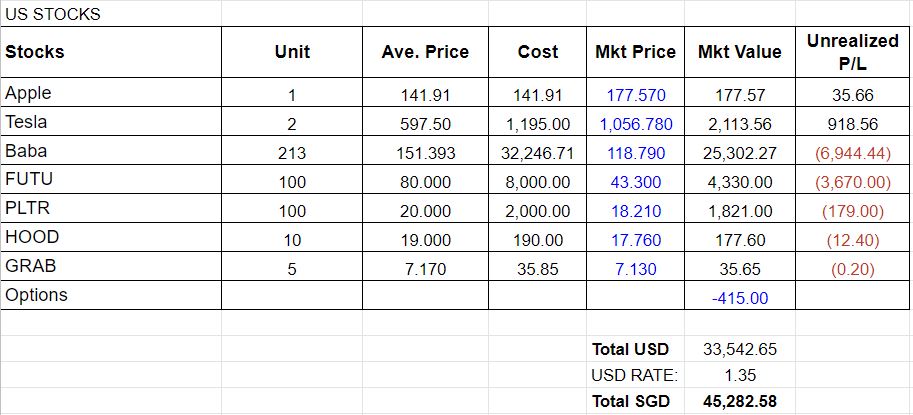Select Tesla market price 1,056.780

[635, 124]
